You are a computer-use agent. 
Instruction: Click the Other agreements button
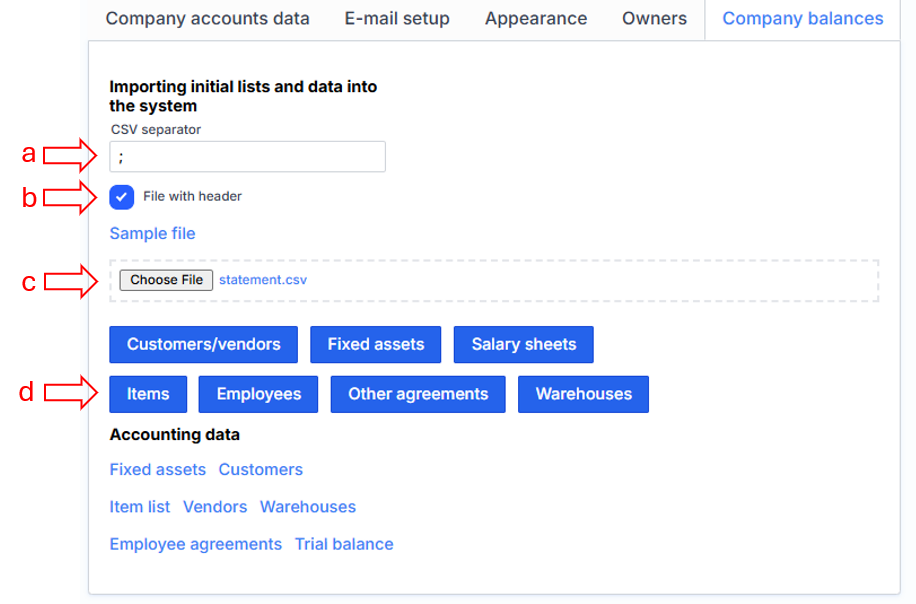[418, 395]
